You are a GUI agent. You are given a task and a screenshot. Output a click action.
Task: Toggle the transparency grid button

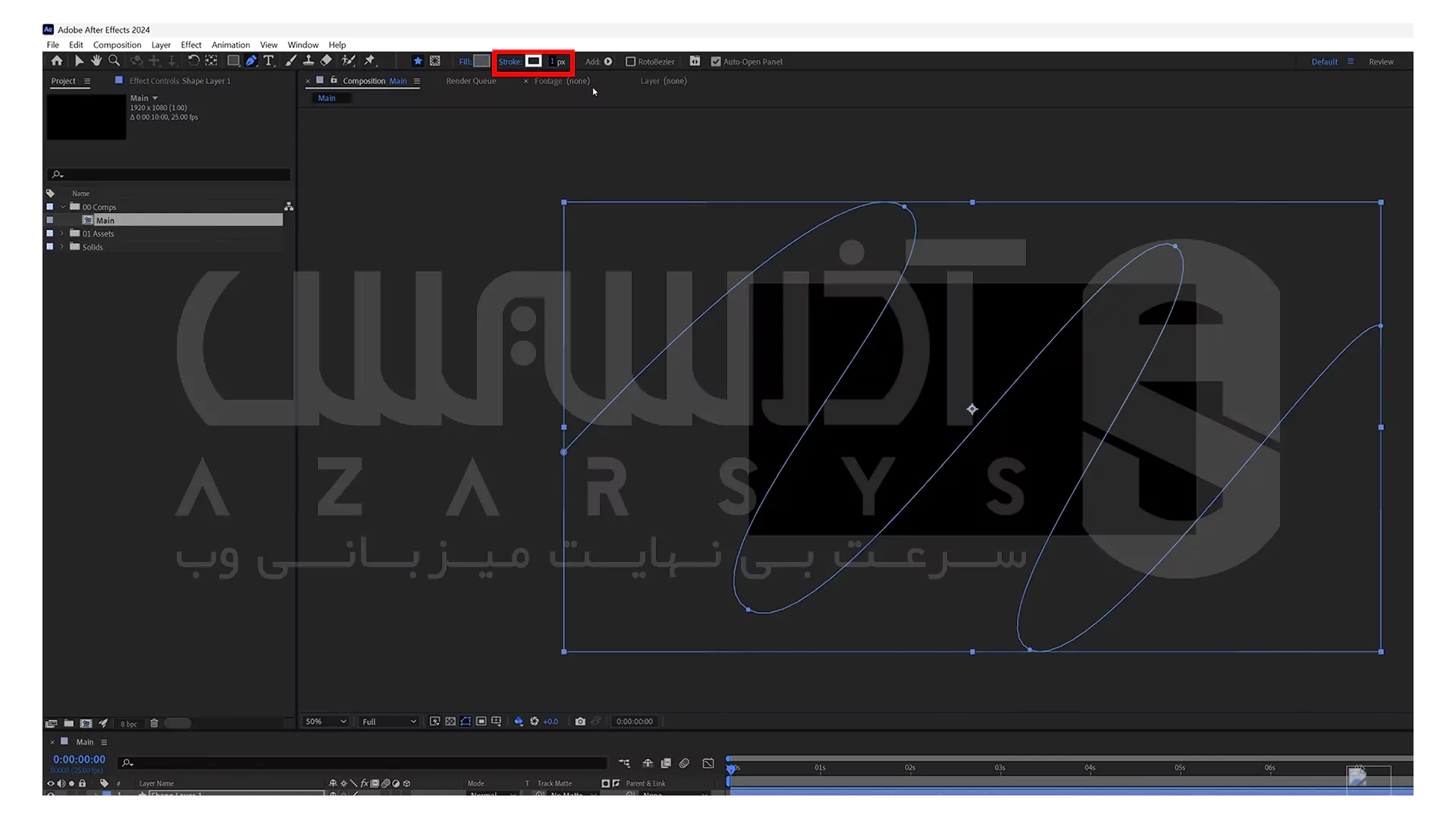(450, 721)
